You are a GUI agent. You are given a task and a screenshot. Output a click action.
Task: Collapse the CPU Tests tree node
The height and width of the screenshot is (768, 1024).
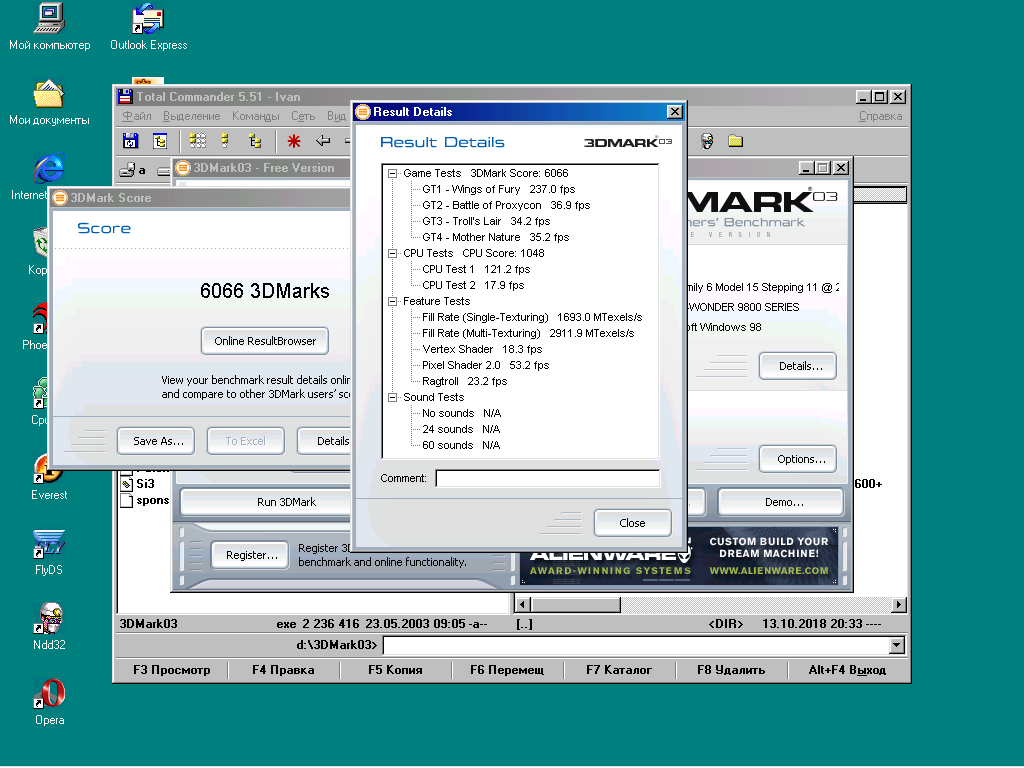click(393, 253)
